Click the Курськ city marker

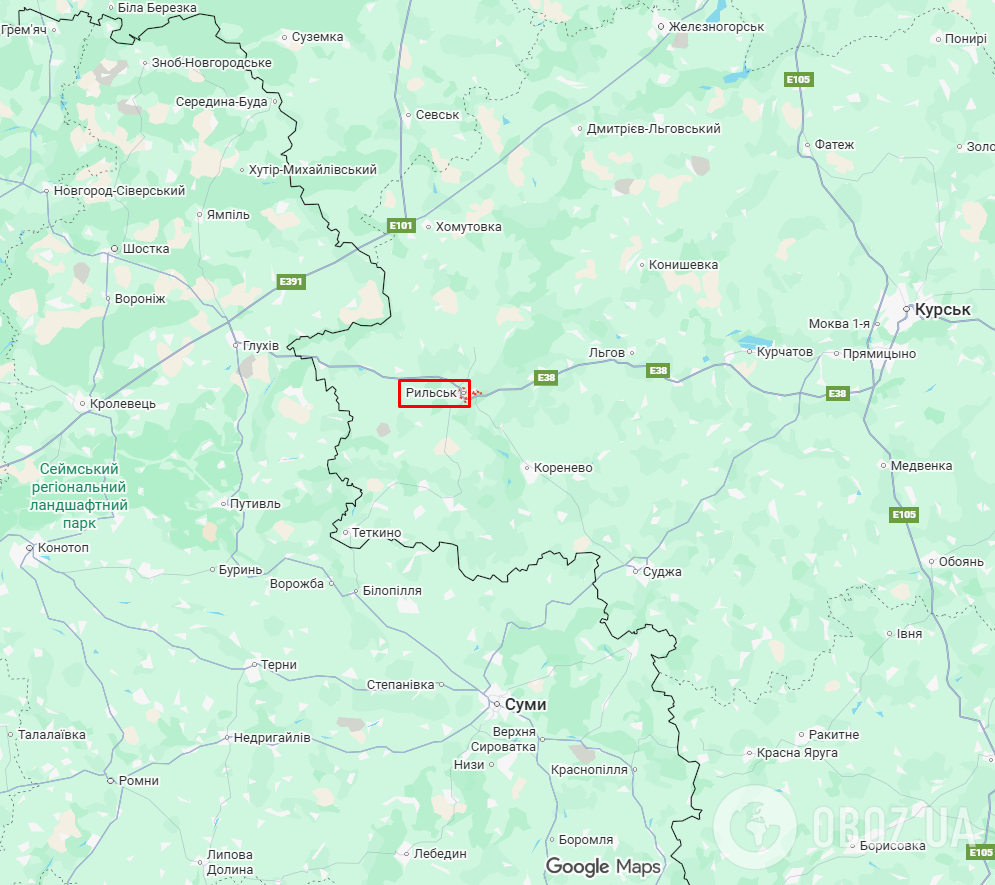[907, 310]
